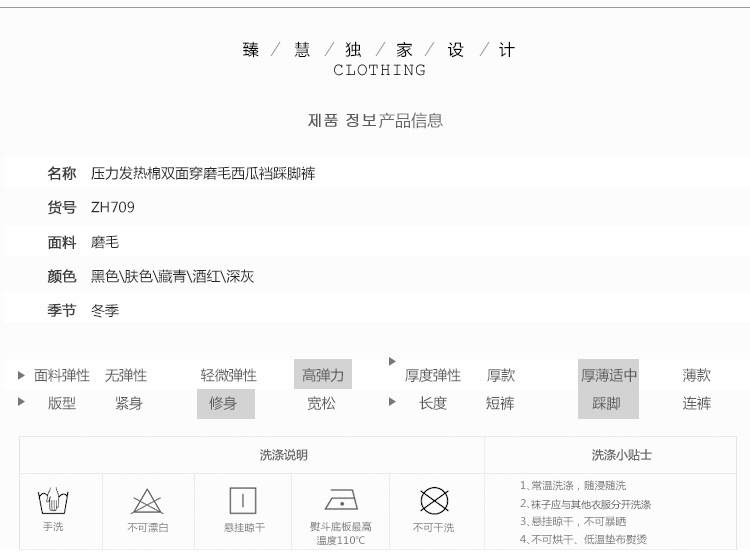Click the arrow above 厚度弹性
This screenshot has height=553, width=750.
point(392,361)
